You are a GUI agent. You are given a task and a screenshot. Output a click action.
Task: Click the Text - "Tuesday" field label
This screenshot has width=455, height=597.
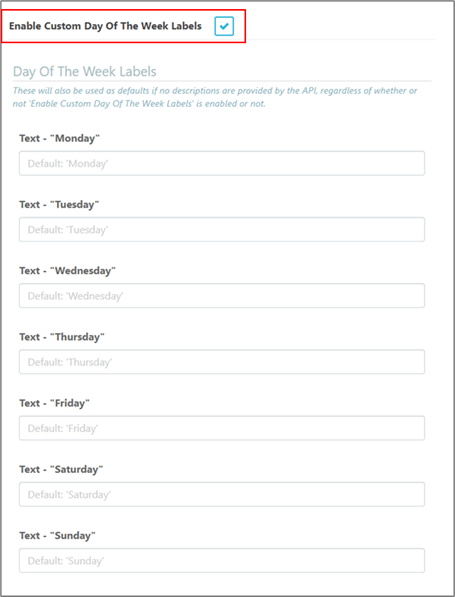[x=59, y=204]
